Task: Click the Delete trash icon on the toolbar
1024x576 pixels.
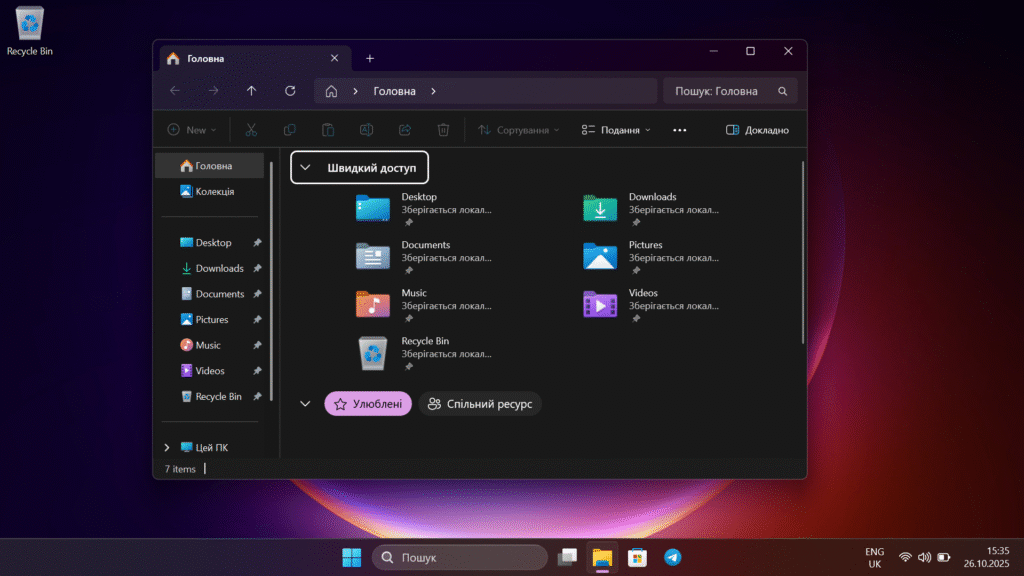Action: 443,129
